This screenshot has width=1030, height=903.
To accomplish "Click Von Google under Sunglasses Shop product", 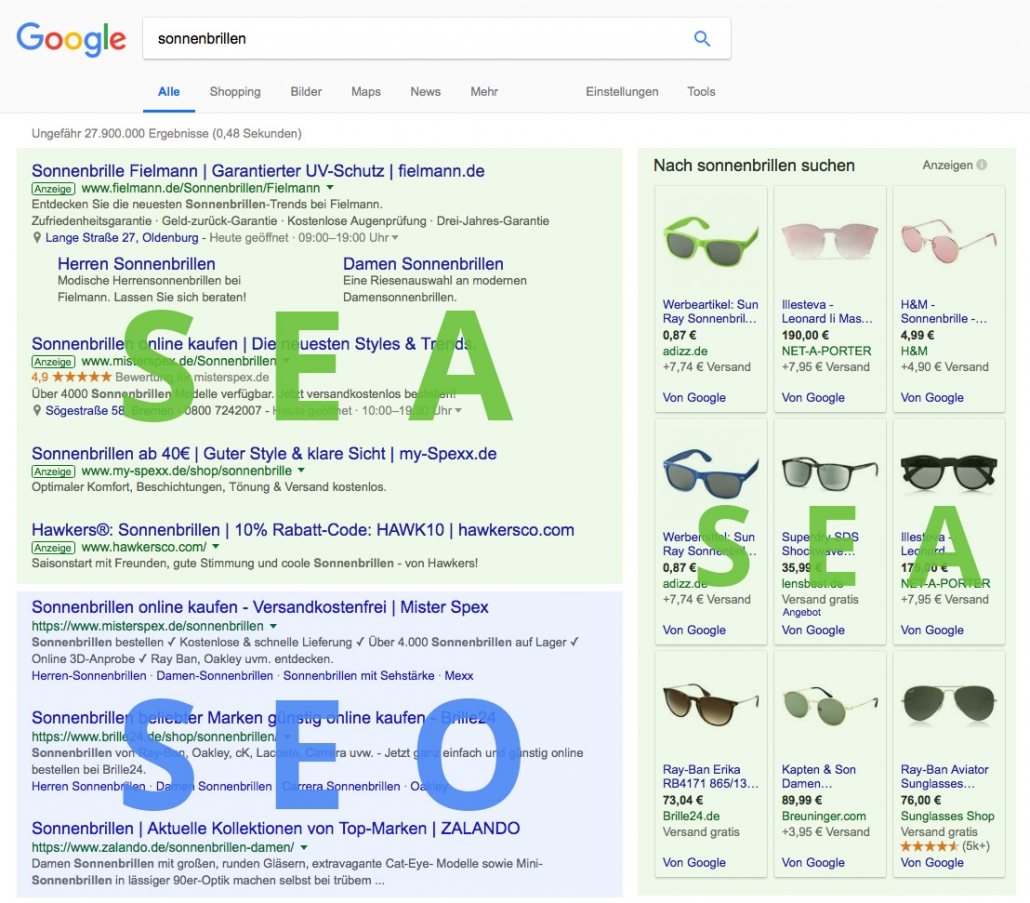I will tap(932, 862).
